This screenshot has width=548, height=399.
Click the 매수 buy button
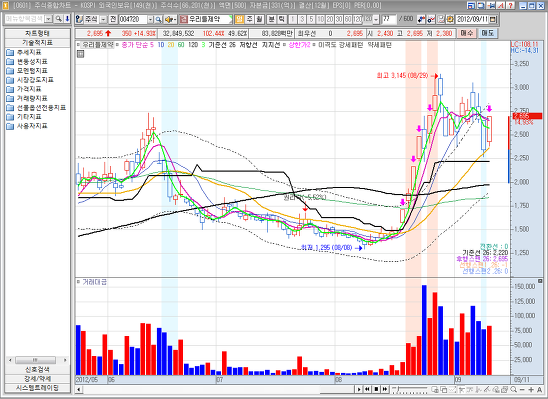click(x=467, y=33)
